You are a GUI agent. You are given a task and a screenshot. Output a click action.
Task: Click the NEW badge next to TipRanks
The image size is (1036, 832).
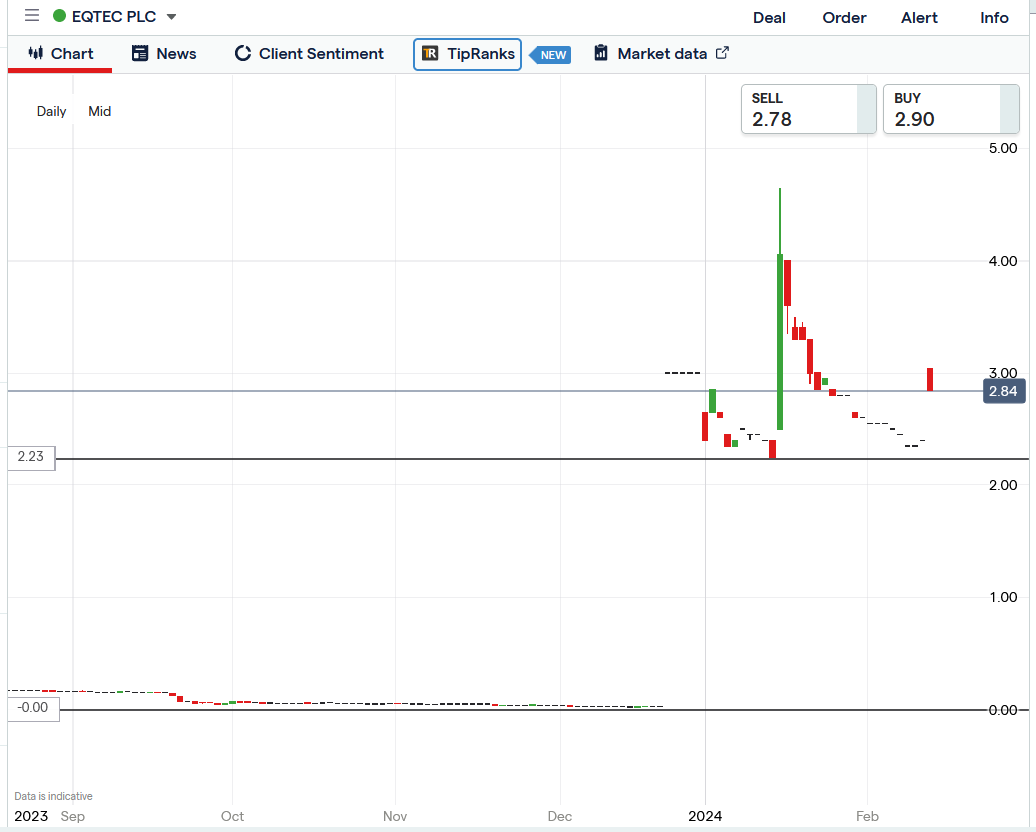point(550,55)
